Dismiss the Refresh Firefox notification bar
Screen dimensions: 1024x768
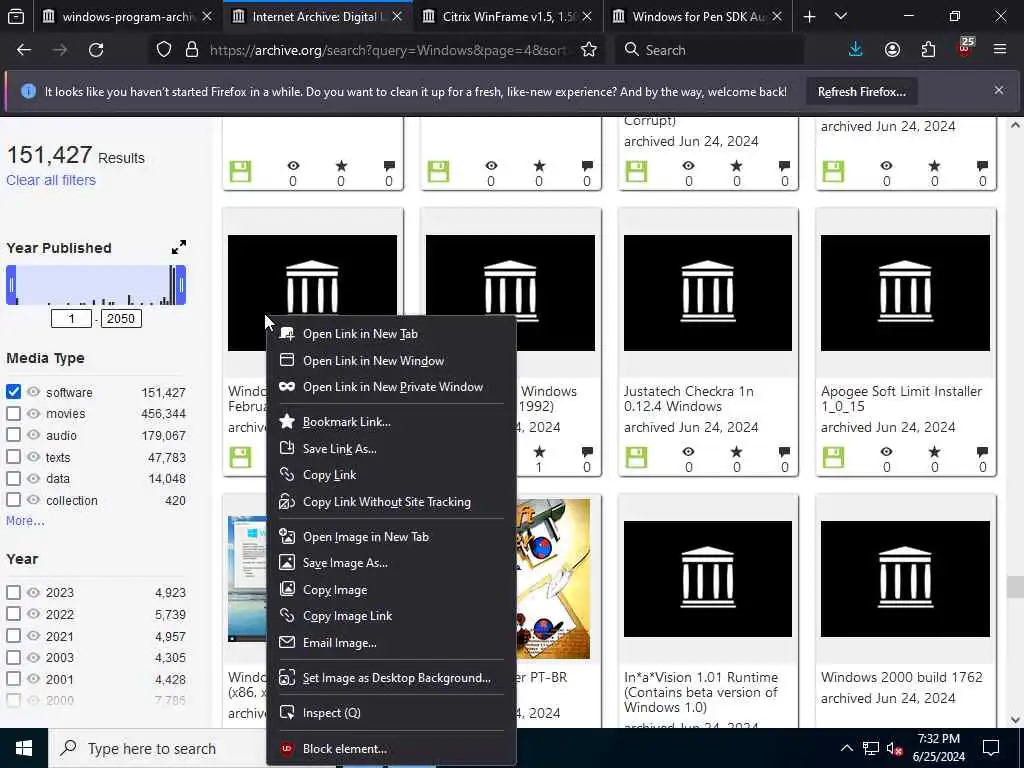click(999, 91)
